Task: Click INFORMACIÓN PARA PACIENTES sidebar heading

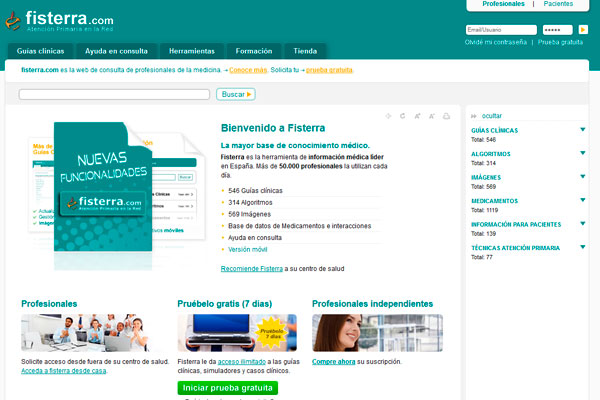Action: [516, 225]
